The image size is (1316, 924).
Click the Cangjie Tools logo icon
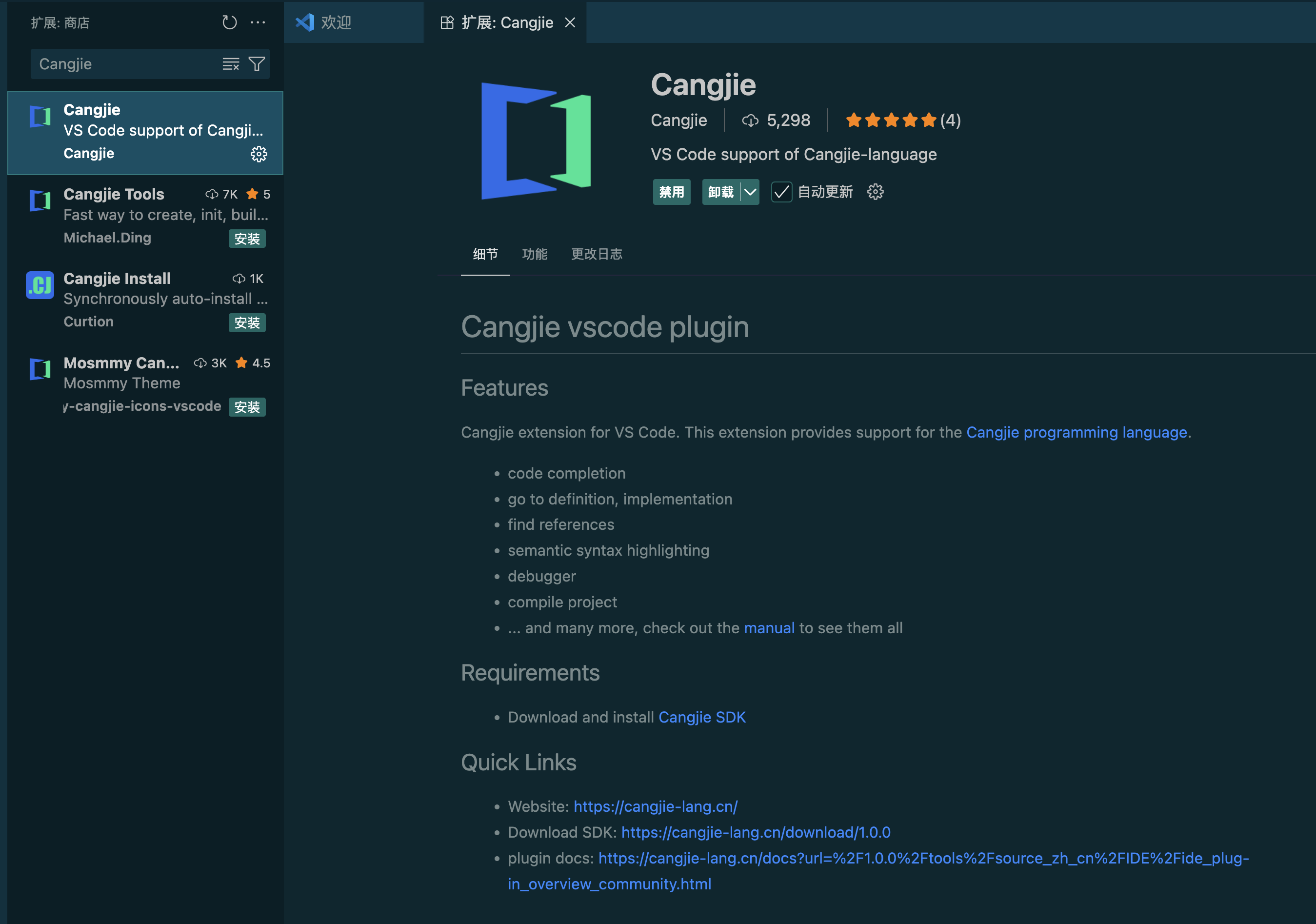click(40, 201)
